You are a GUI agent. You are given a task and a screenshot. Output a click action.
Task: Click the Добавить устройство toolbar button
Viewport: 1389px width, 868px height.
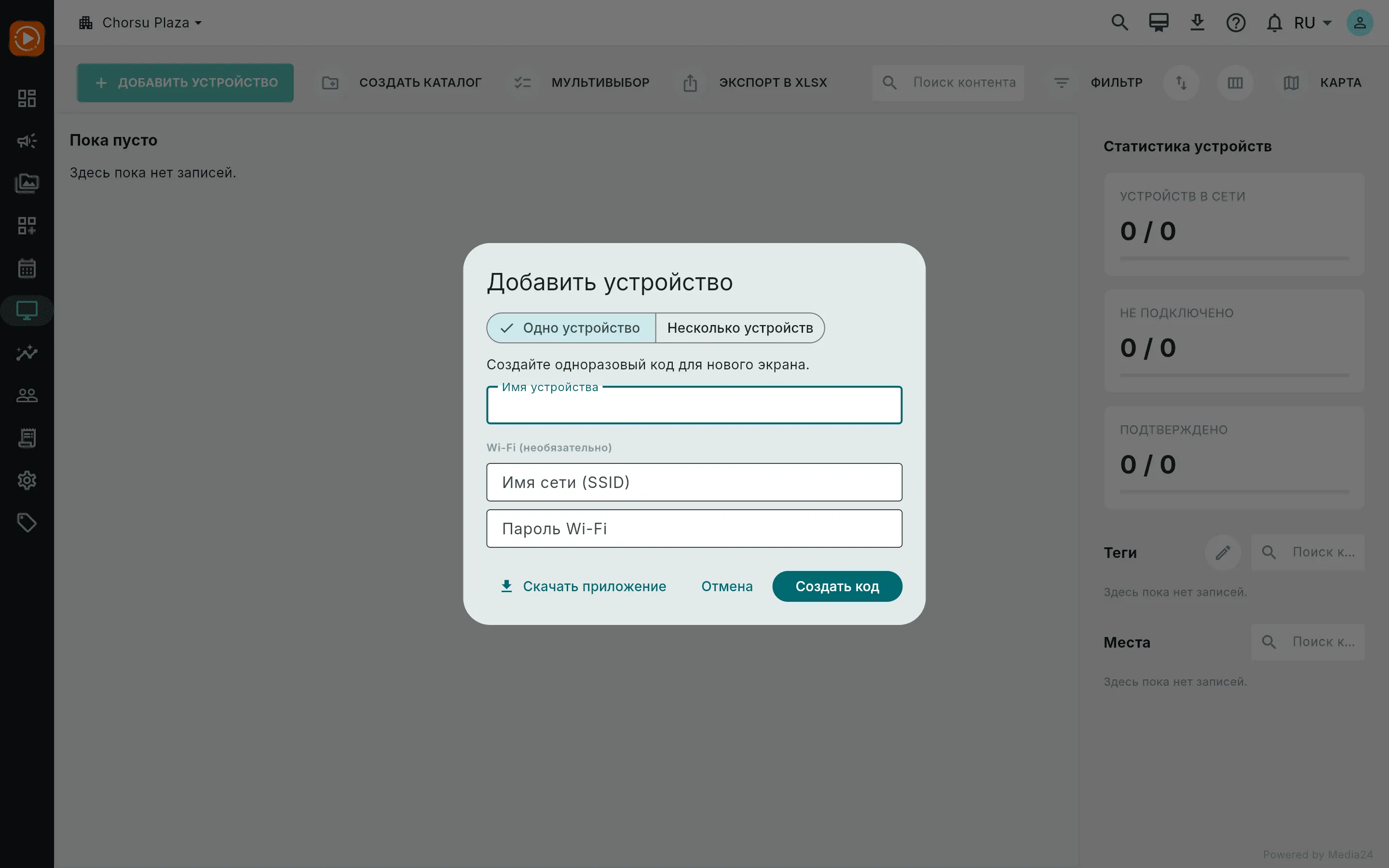tap(185, 82)
